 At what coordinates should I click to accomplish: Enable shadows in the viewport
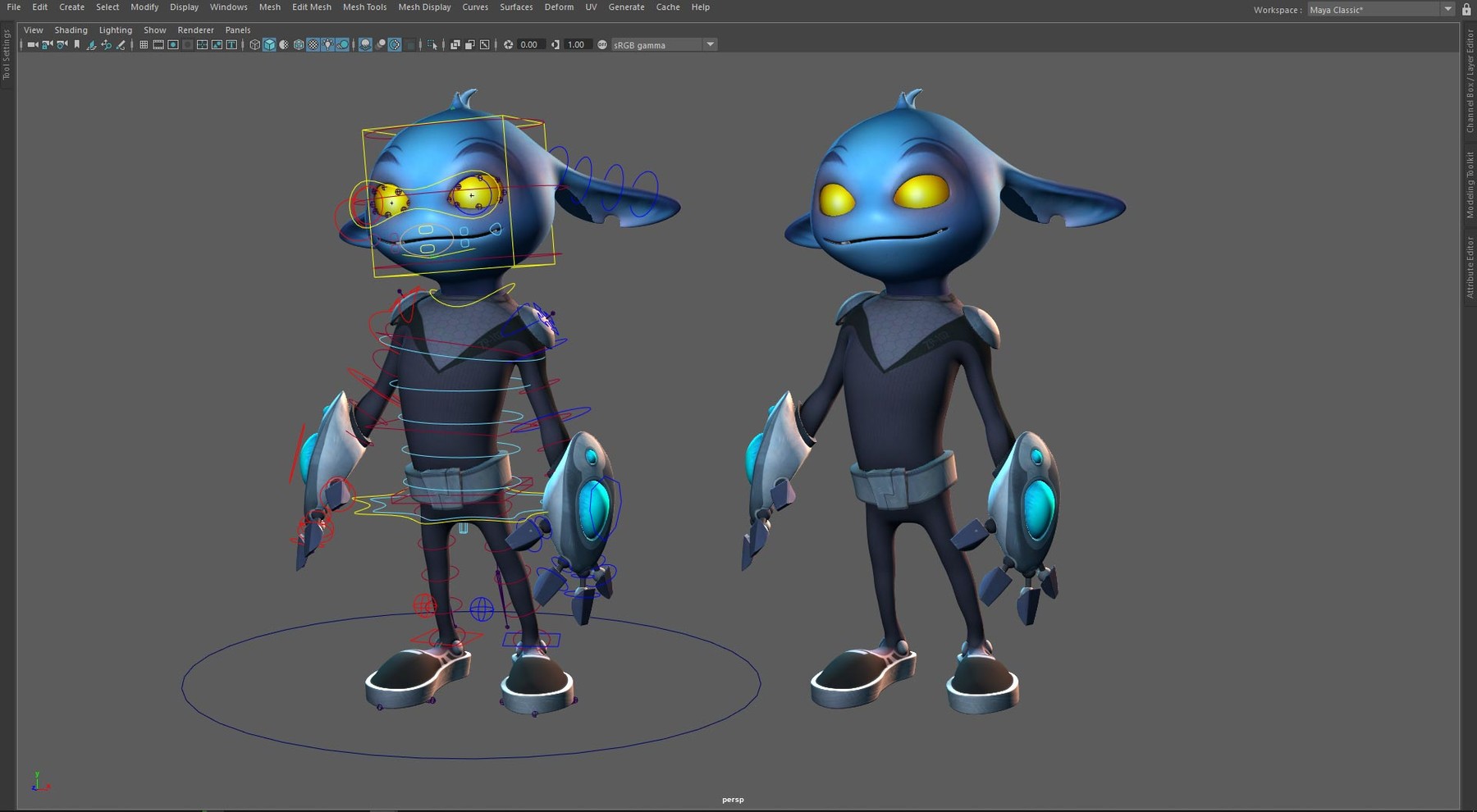pyautogui.click(x=342, y=44)
